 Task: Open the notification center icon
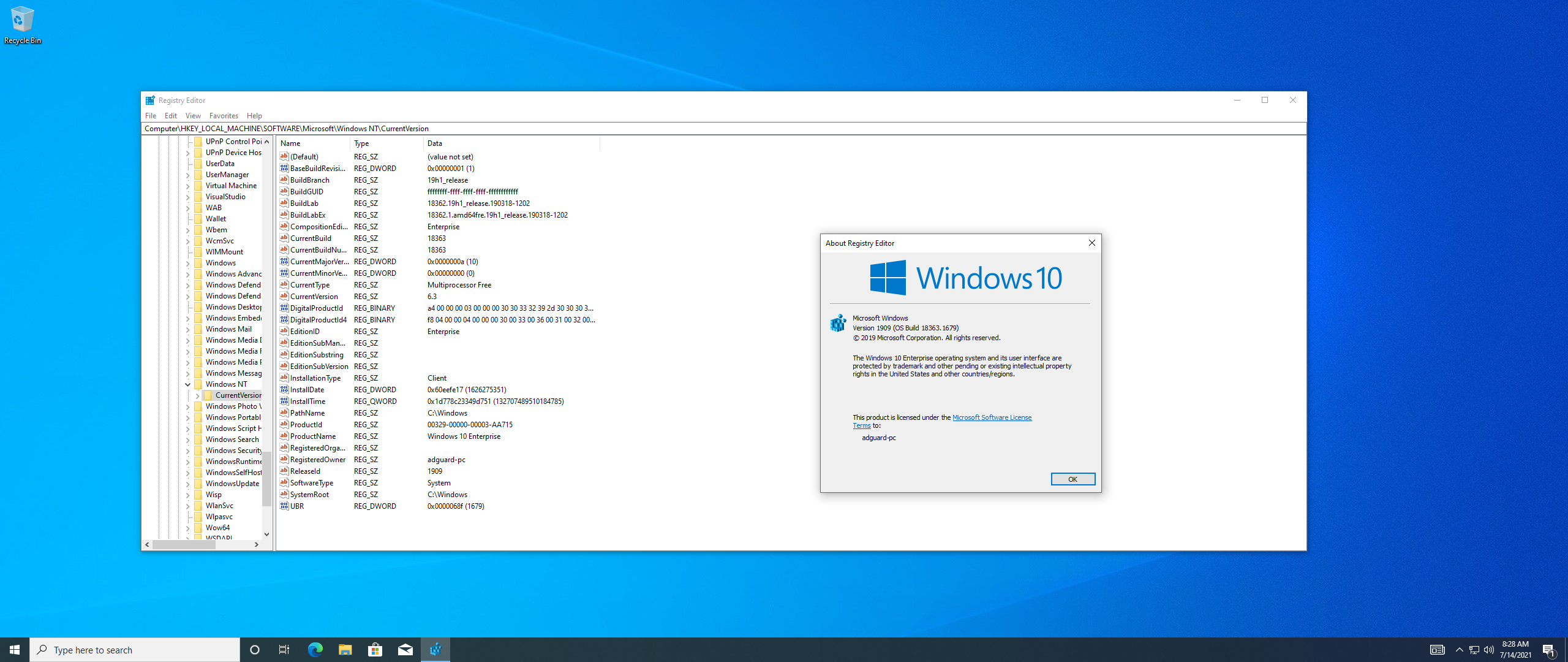tap(1549, 650)
